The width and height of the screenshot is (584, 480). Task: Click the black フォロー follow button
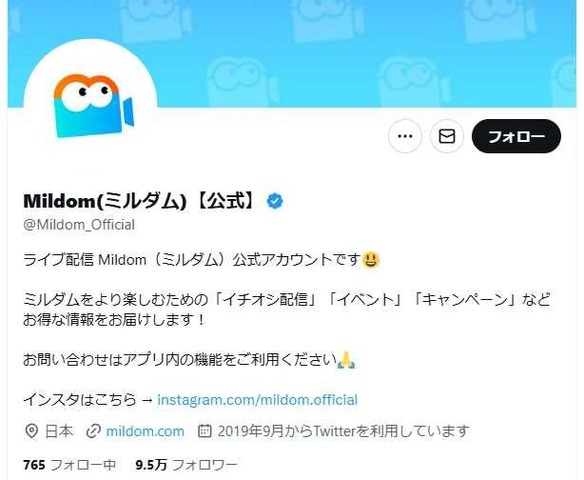coord(516,136)
